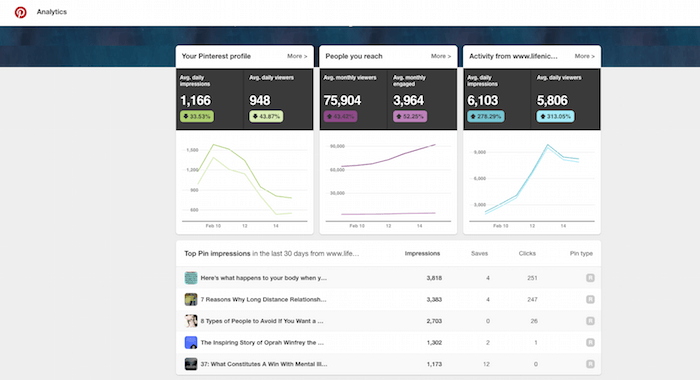Open '37: What Constitutes A Win With Mental Ill...' pin
The image size is (700, 380).
[x=264, y=364]
